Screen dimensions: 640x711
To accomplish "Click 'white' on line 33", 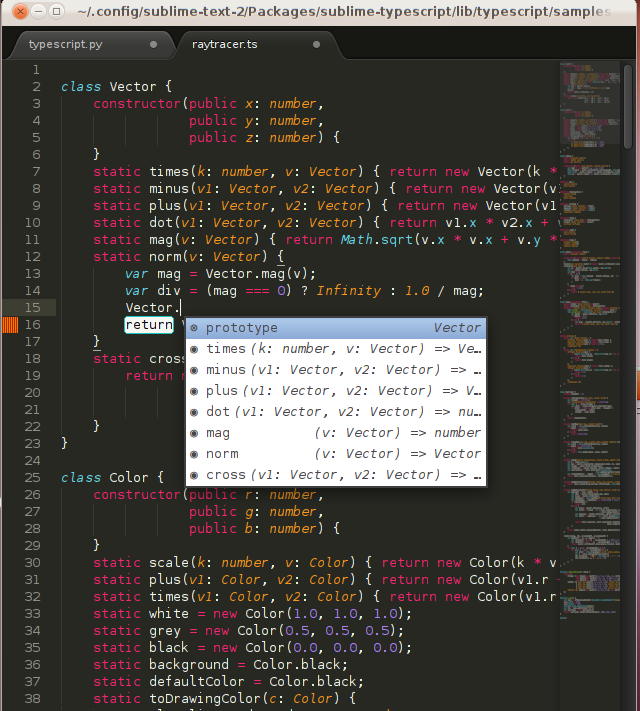I will click(169, 614).
